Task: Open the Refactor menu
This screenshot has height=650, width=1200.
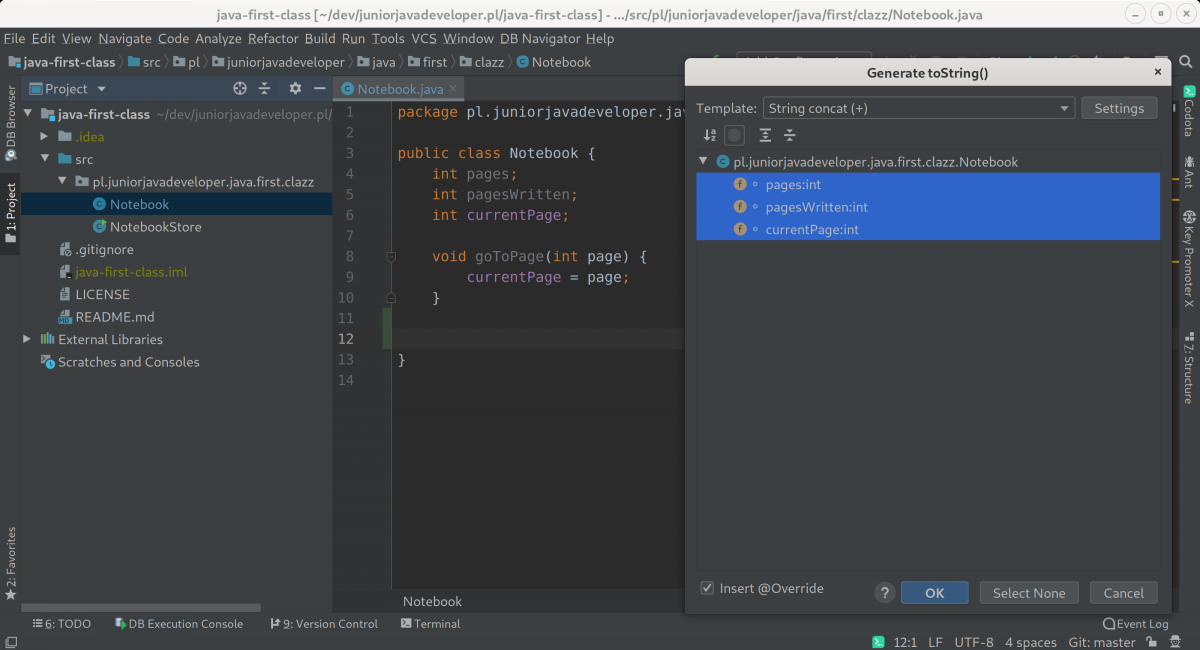Action: tap(273, 38)
